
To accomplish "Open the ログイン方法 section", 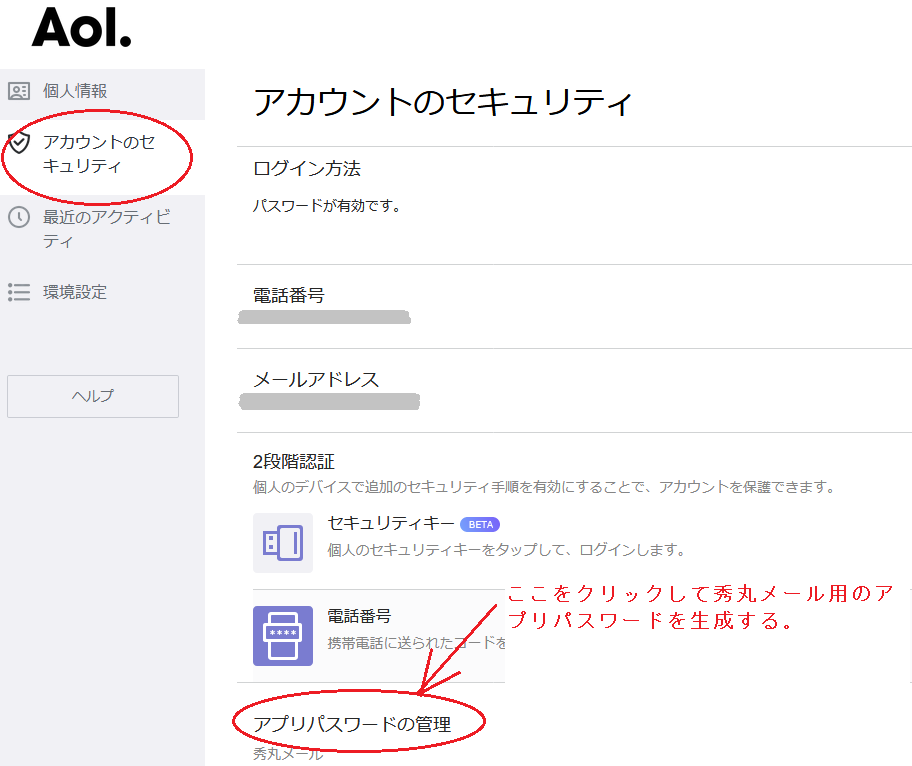I will pyautogui.click(x=307, y=168).
